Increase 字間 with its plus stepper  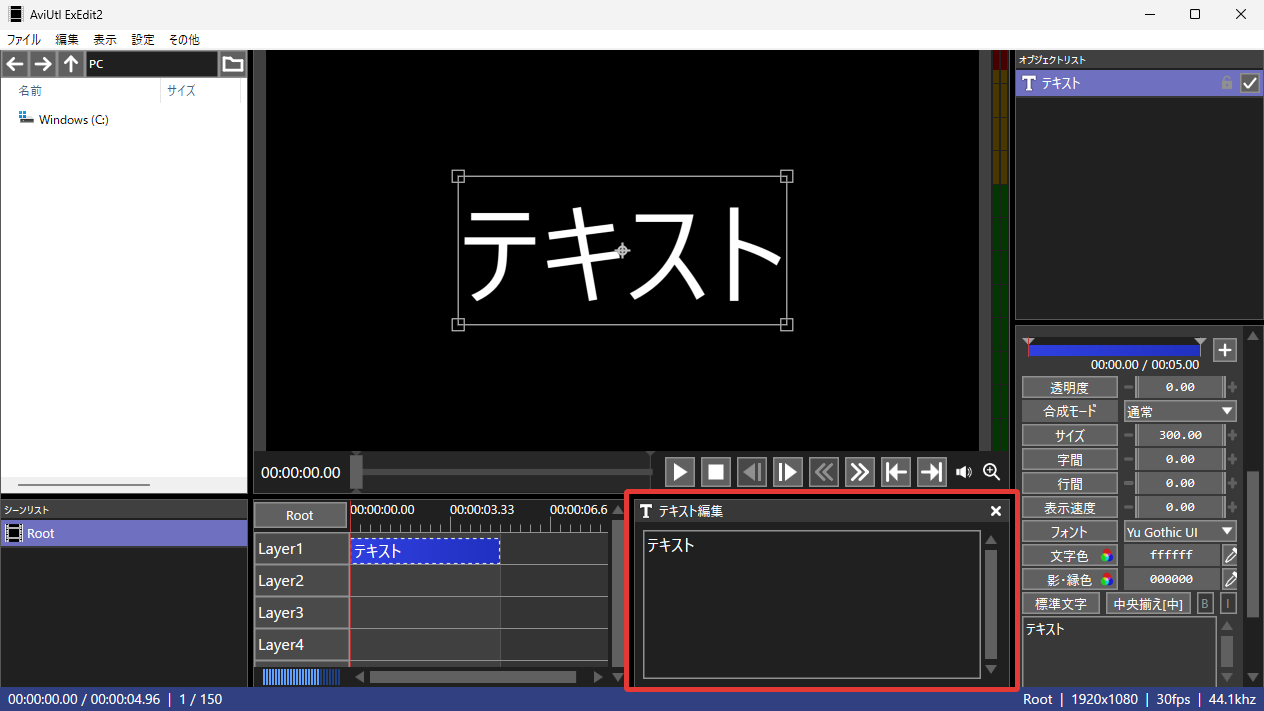(1232, 459)
